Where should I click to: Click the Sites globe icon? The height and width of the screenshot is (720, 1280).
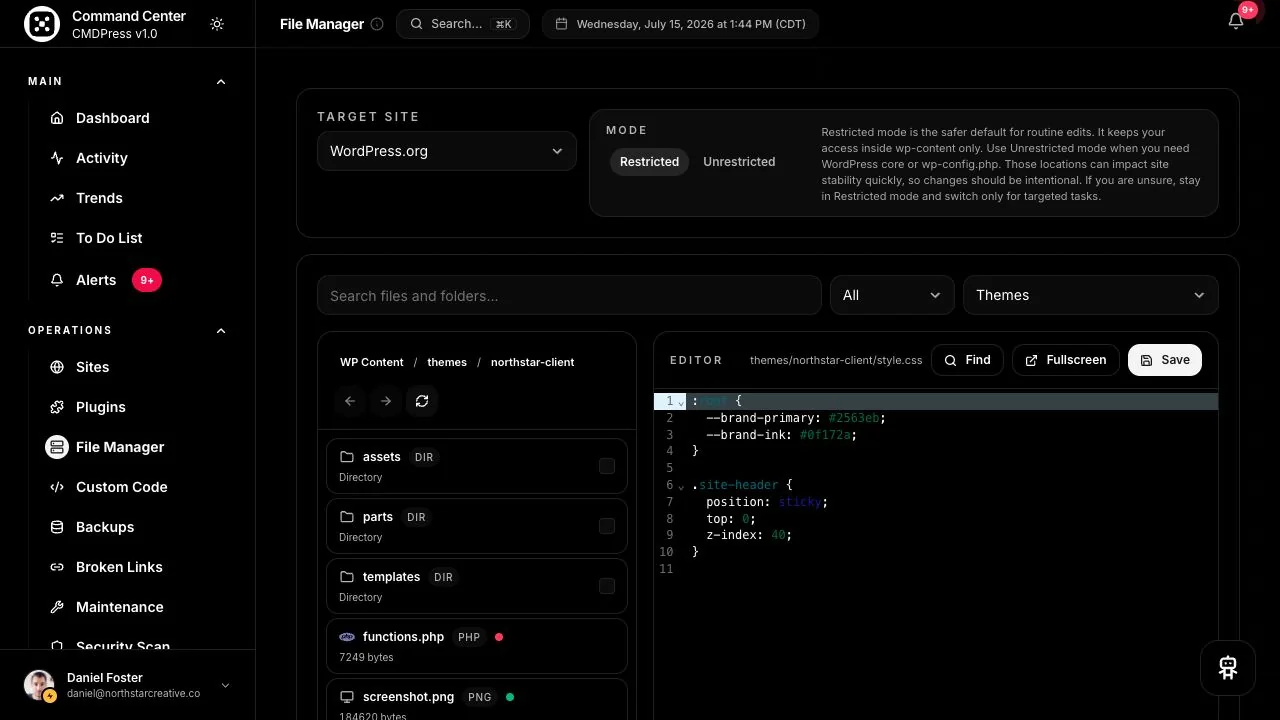pyautogui.click(x=57, y=367)
